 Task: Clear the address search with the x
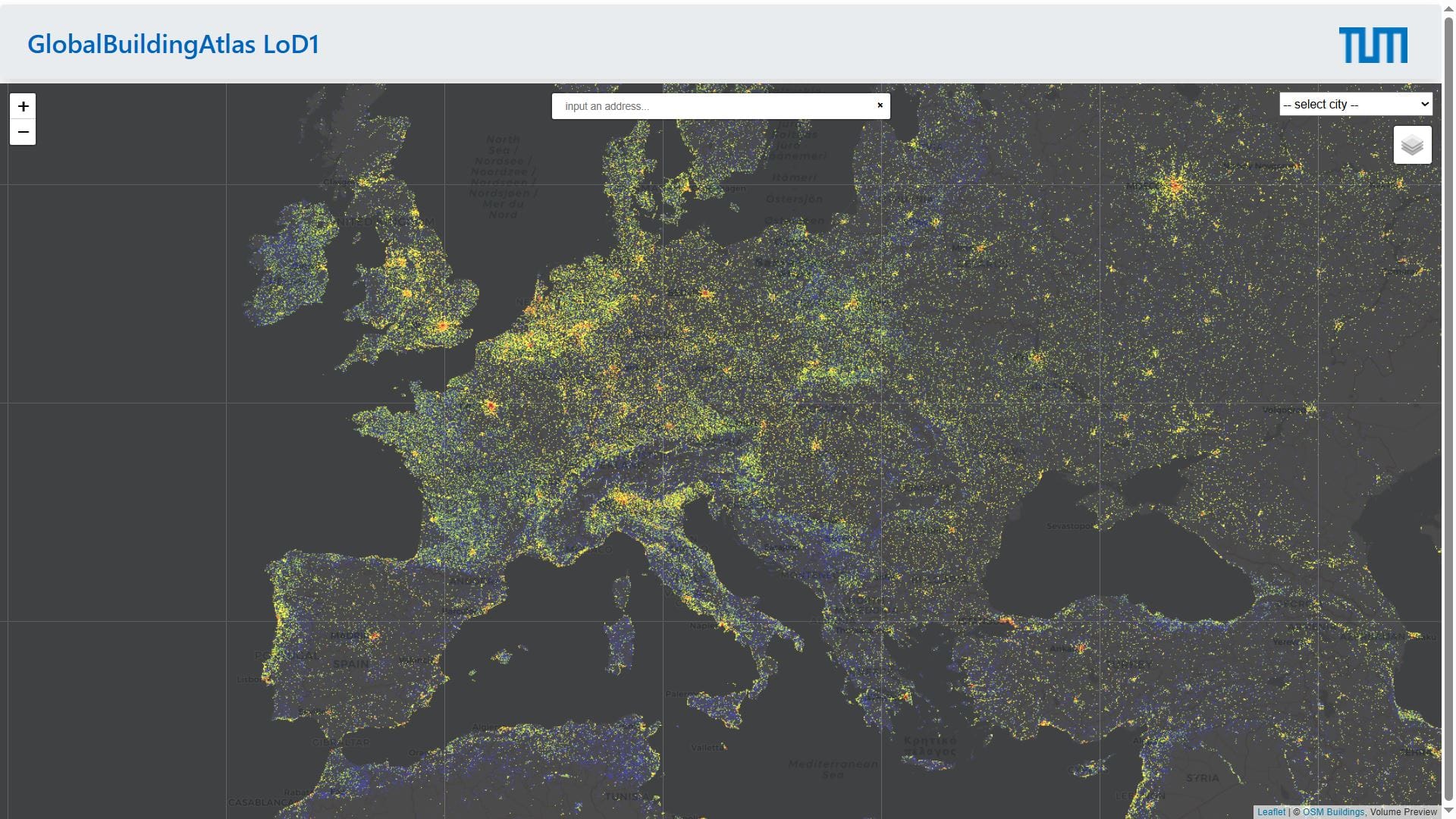(x=880, y=105)
